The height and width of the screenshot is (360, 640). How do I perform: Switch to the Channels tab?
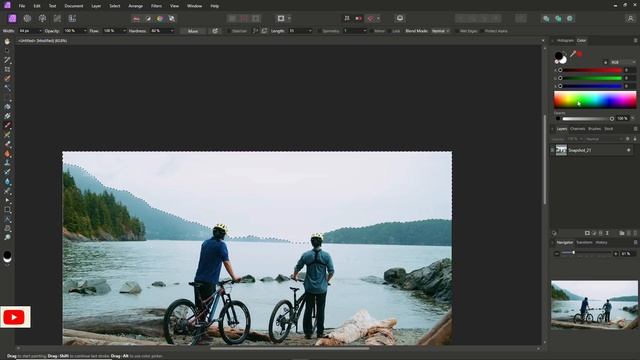pyautogui.click(x=578, y=129)
